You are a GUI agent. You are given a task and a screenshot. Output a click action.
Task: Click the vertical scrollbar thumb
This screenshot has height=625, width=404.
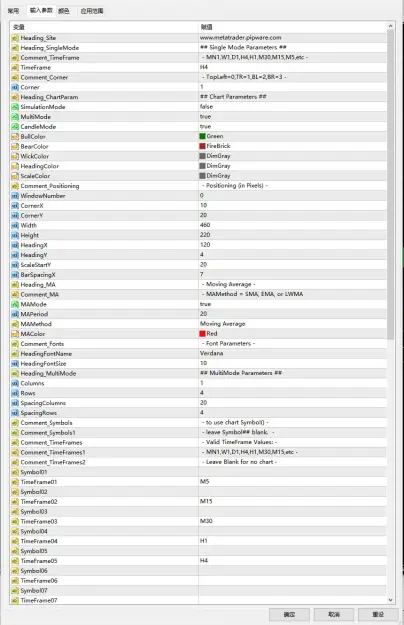[x=390, y=185]
